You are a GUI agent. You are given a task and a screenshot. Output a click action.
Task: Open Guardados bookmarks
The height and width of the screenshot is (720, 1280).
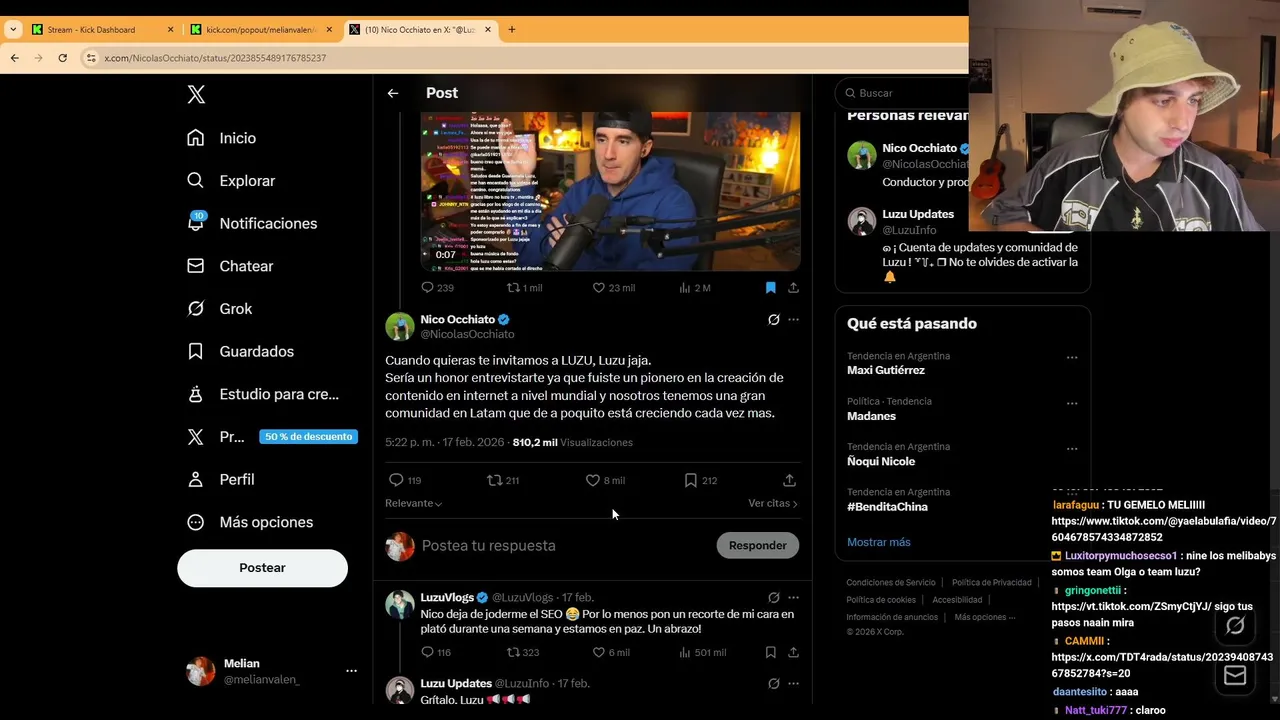pos(240,352)
